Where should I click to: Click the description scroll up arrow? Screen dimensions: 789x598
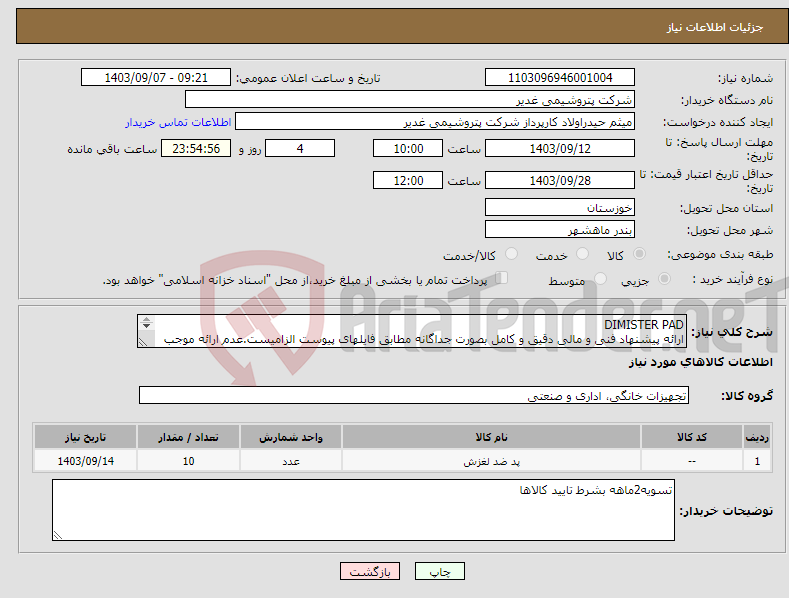click(x=146, y=319)
